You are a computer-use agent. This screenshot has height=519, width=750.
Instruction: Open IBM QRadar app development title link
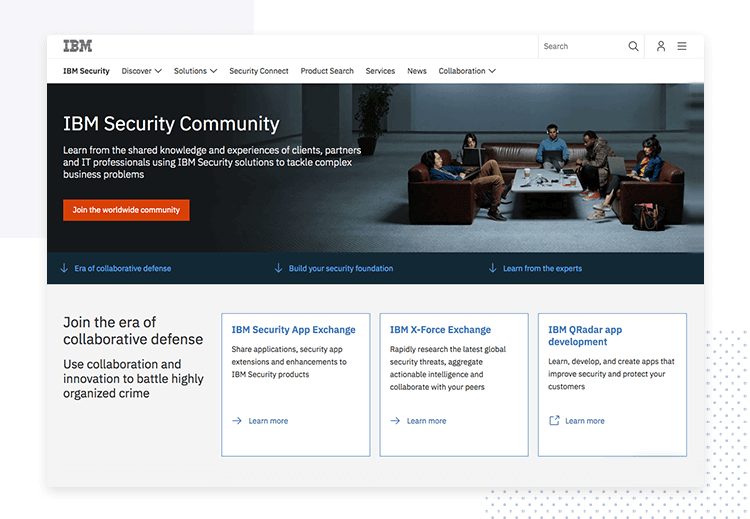click(585, 336)
